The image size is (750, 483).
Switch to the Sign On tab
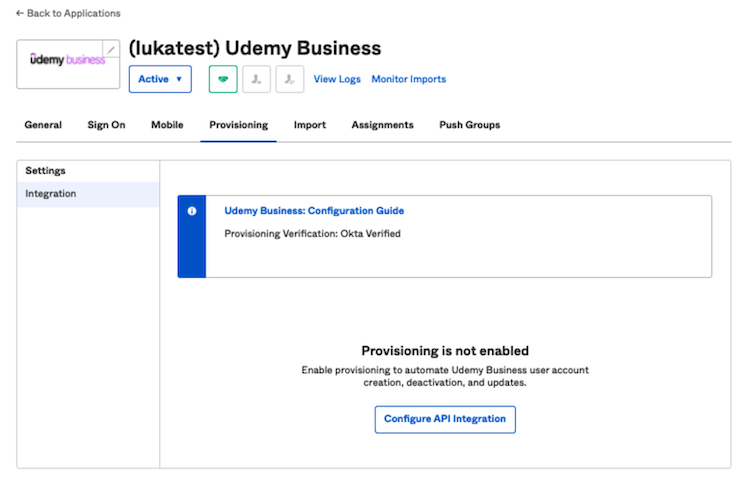(106, 125)
